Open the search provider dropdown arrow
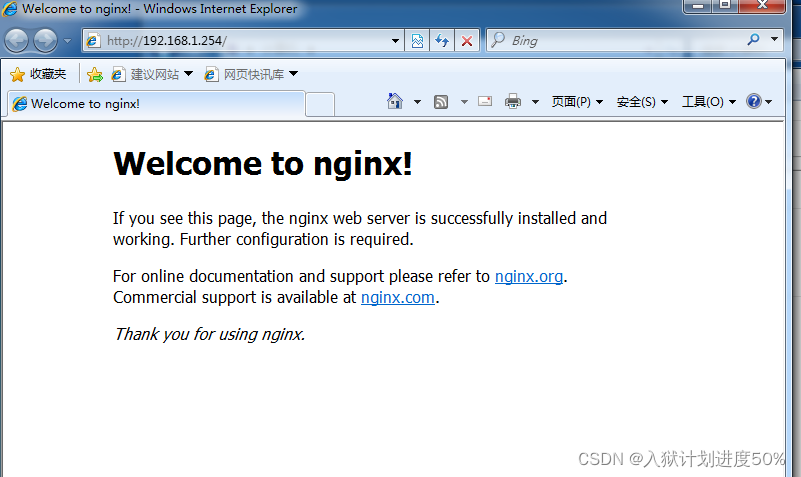This screenshot has width=801, height=477. point(774,39)
